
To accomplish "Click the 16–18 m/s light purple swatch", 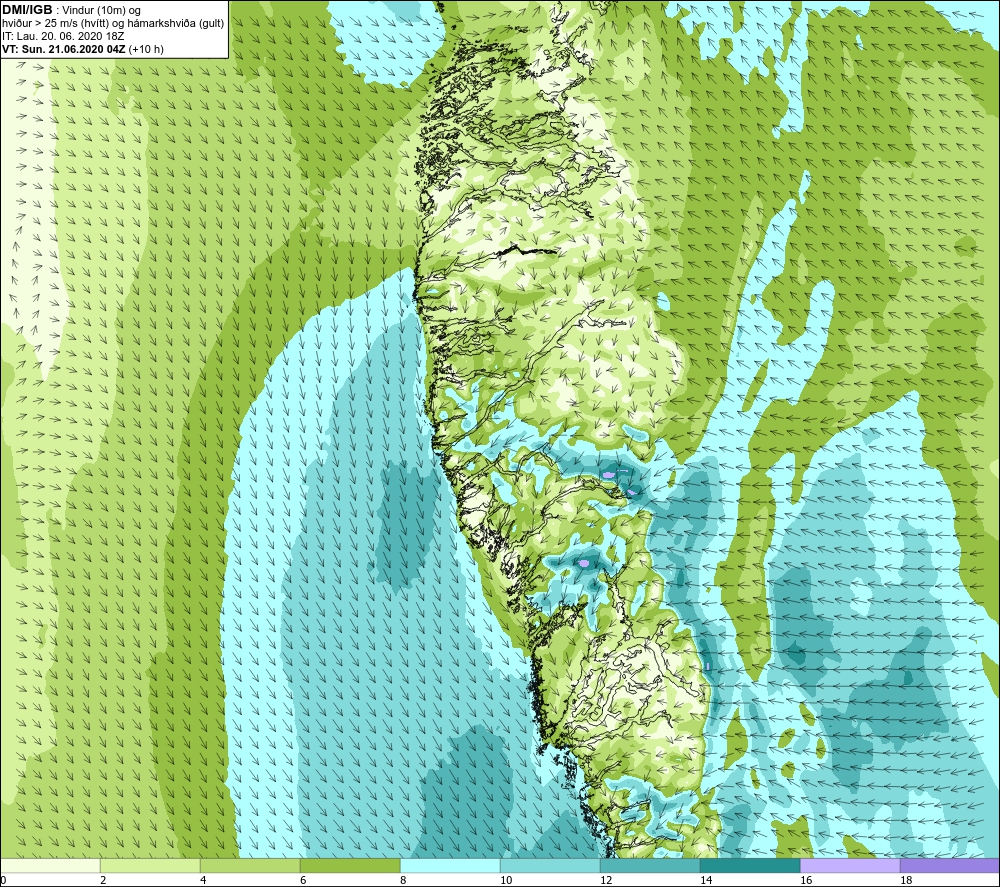I will (x=850, y=865).
